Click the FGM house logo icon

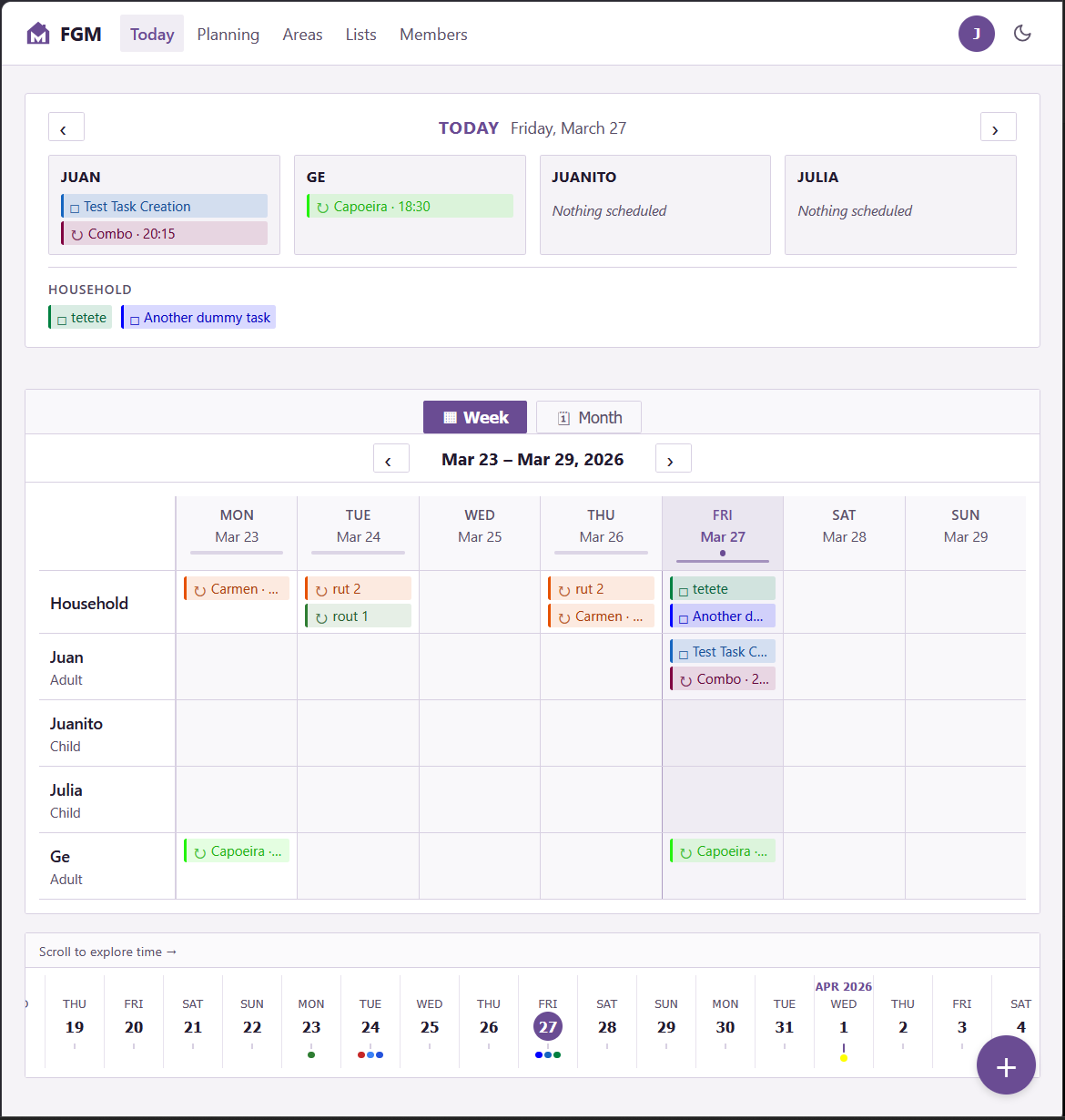(38, 34)
